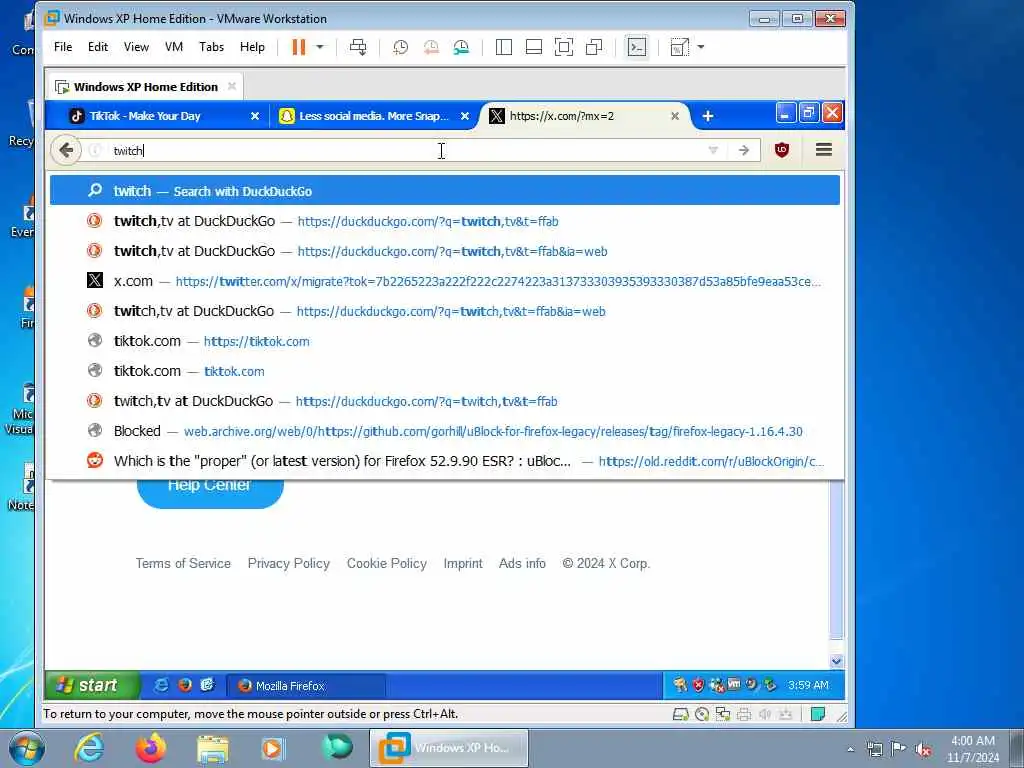
Task: Click the Firefox back button
Action: (66, 150)
